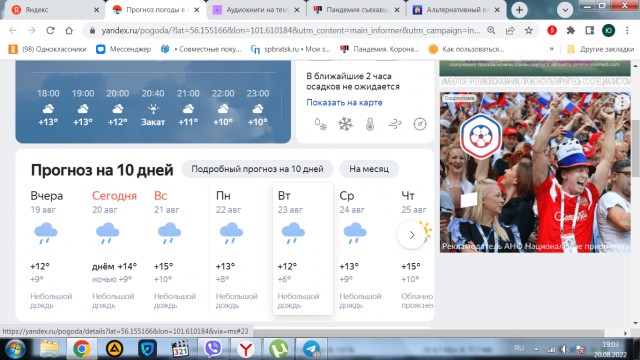Open the Как пользоваться... bookmark
Viewport: 640px width, 360px height.
coord(467,49)
